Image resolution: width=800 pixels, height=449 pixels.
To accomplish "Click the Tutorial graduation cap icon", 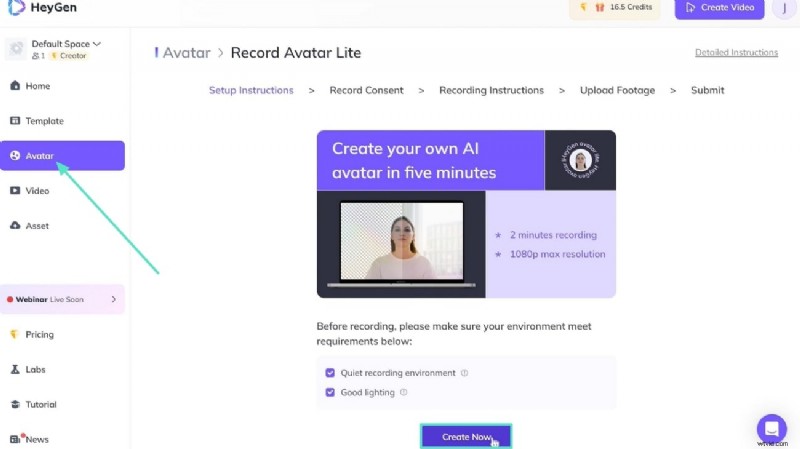I will click(x=15, y=404).
